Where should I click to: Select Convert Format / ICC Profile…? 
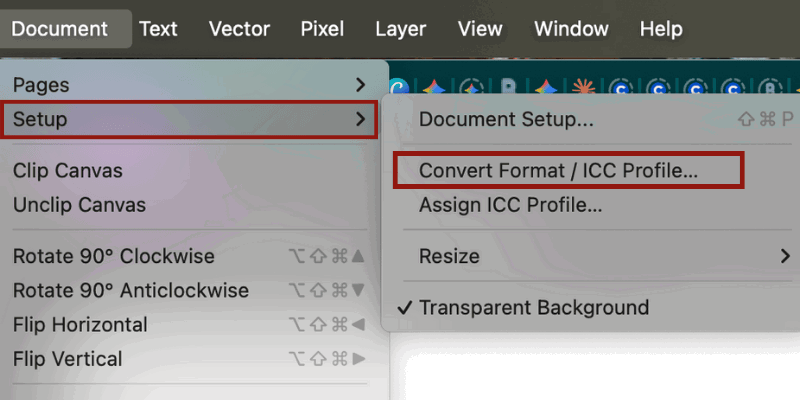pos(558,170)
